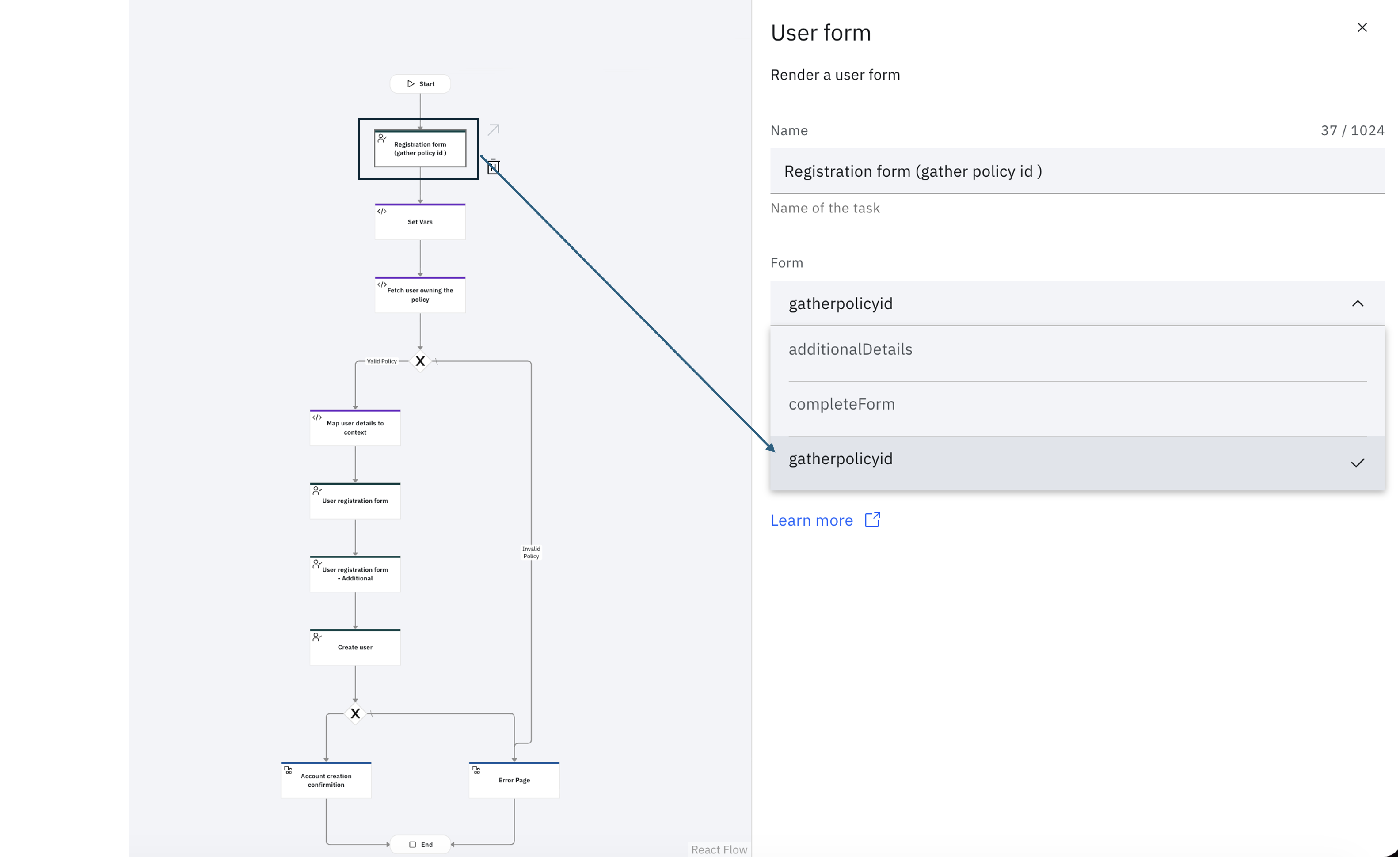Select the Fetch user owning the policy node
Viewport: 1400px width, 857px height.
tap(420, 295)
